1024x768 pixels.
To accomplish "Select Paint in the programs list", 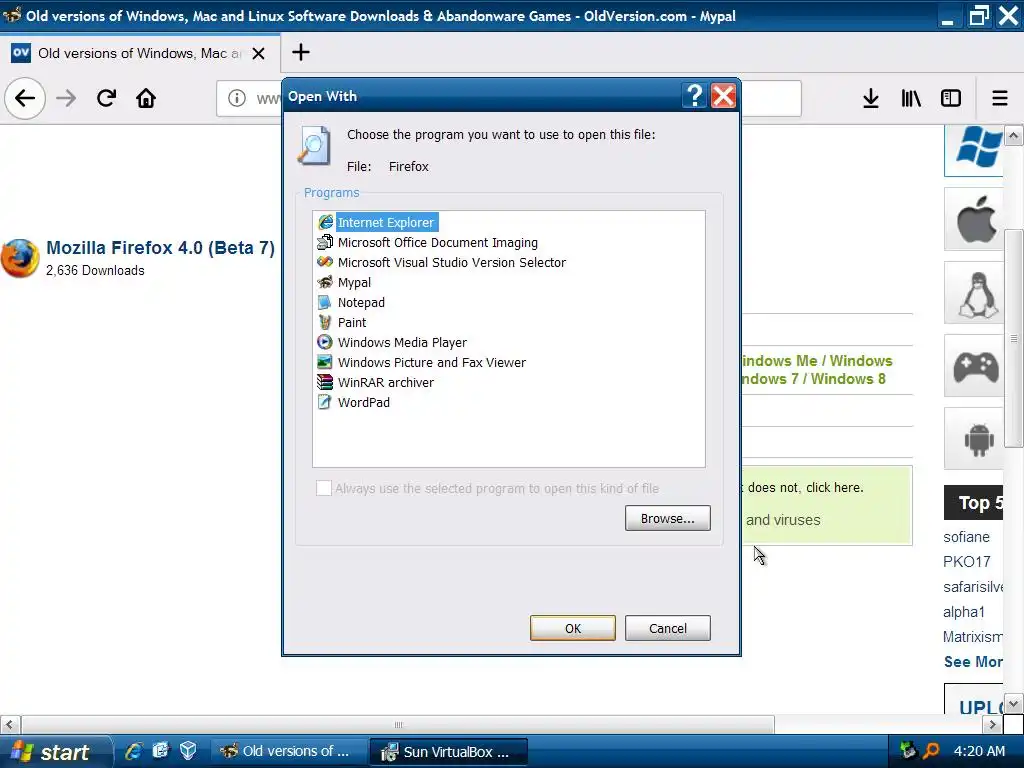I will pyautogui.click(x=352, y=323).
